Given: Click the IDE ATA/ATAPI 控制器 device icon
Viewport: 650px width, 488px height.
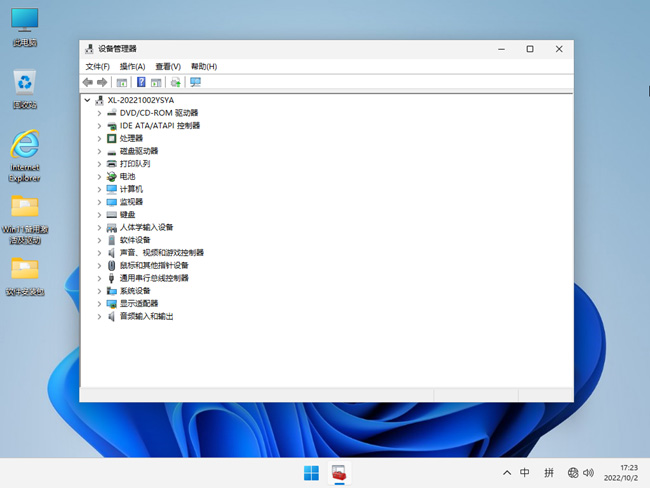Looking at the screenshot, I should 112,126.
